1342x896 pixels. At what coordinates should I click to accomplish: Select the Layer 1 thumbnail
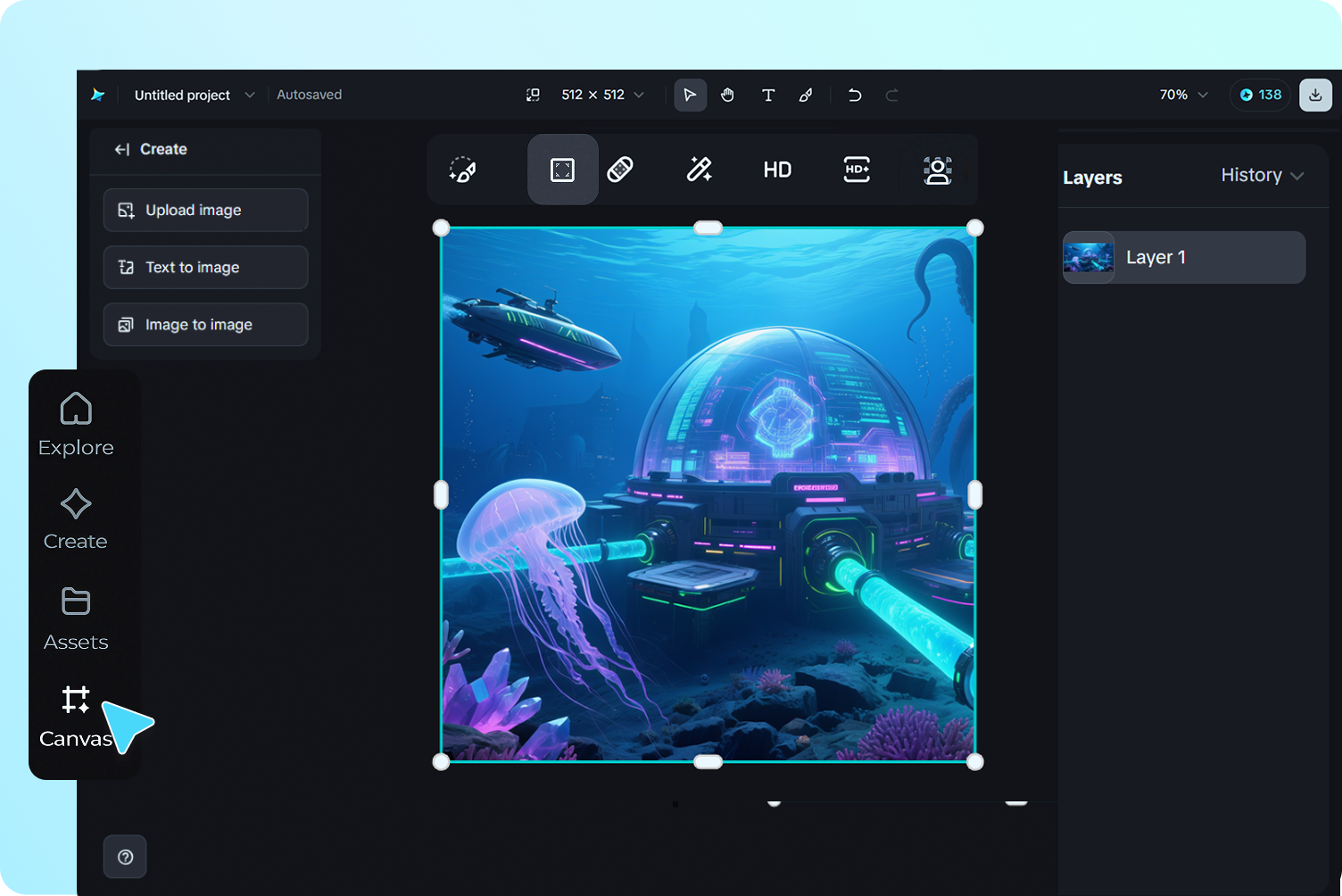click(x=1089, y=258)
